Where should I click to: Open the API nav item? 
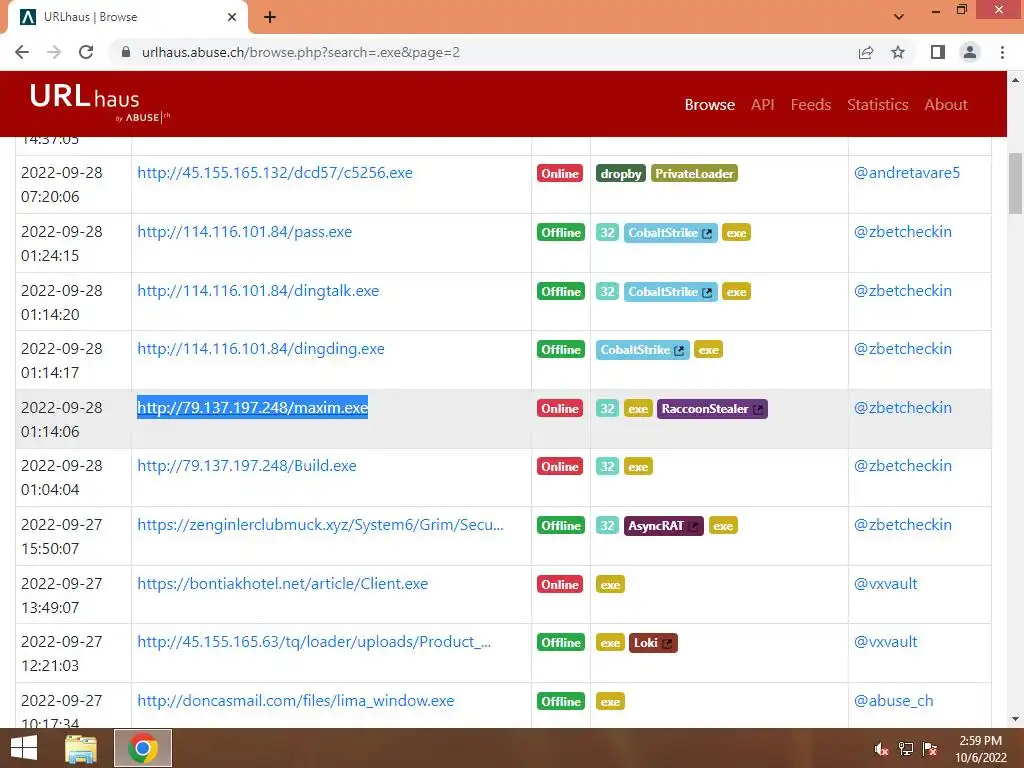(x=762, y=104)
